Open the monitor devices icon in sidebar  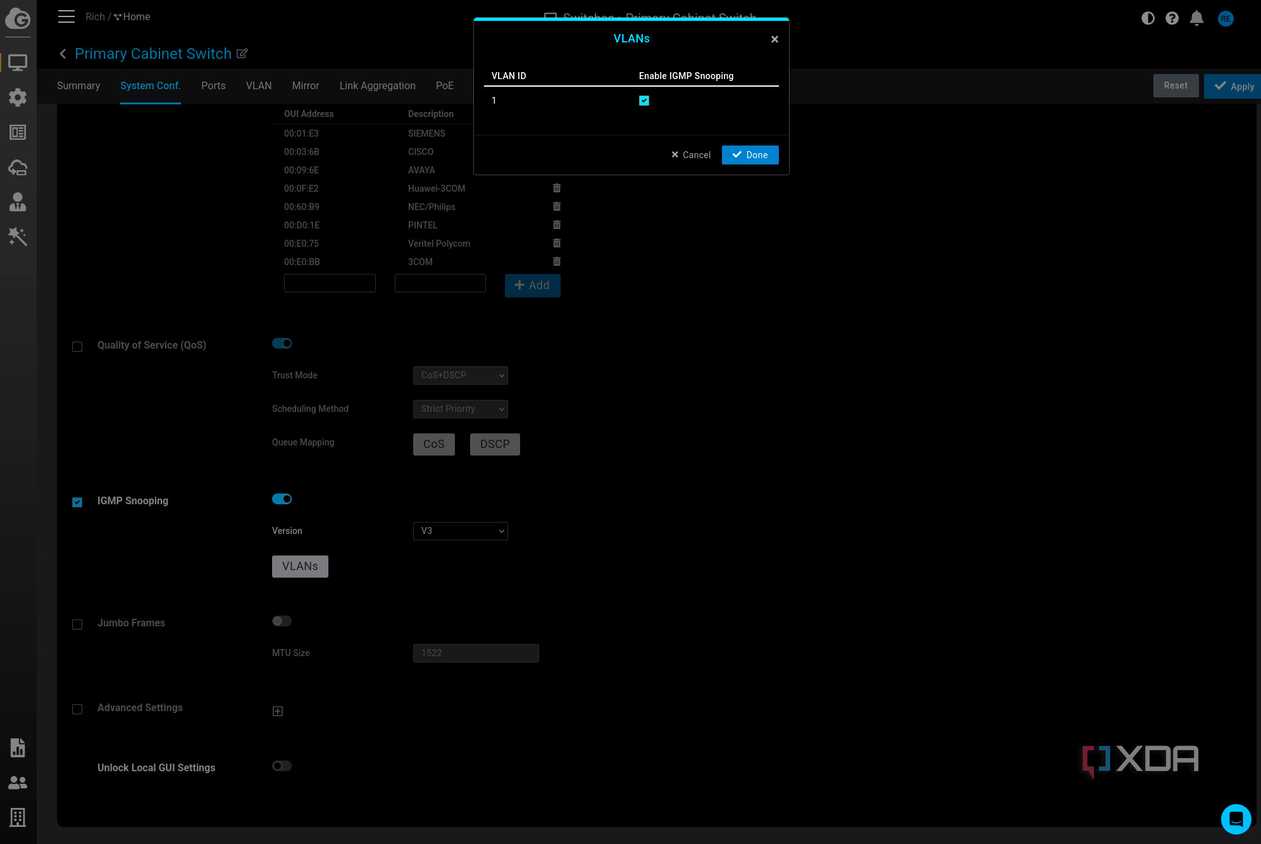[x=17, y=62]
